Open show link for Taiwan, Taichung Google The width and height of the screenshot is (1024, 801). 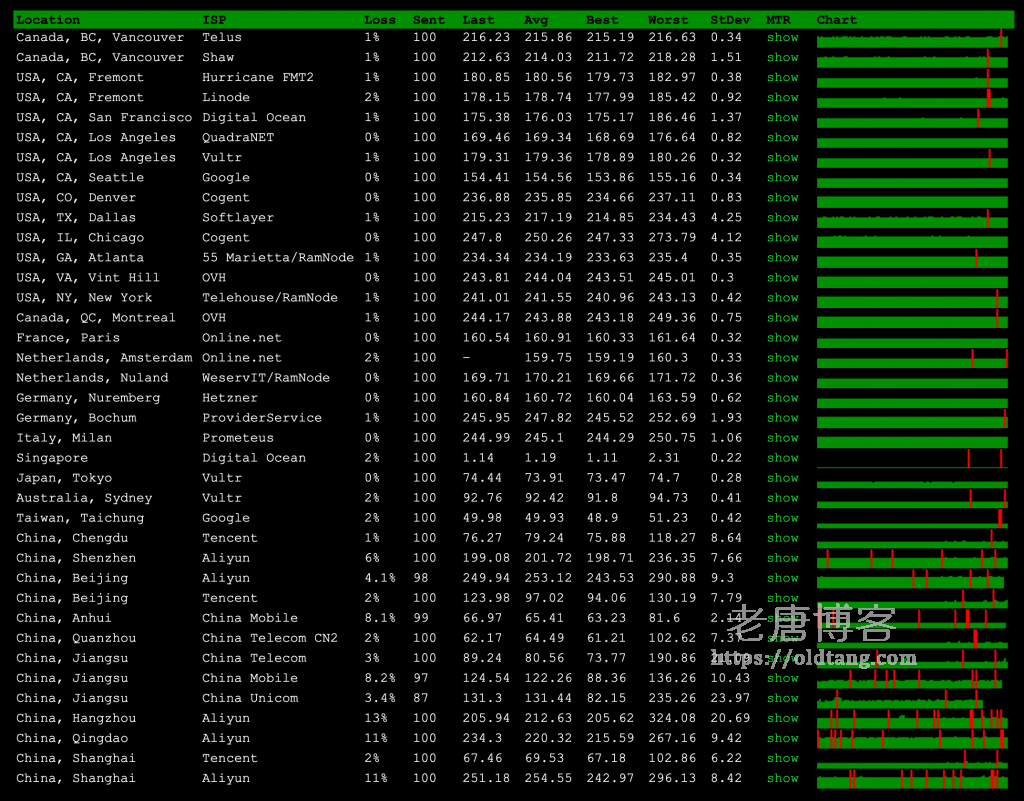(782, 518)
